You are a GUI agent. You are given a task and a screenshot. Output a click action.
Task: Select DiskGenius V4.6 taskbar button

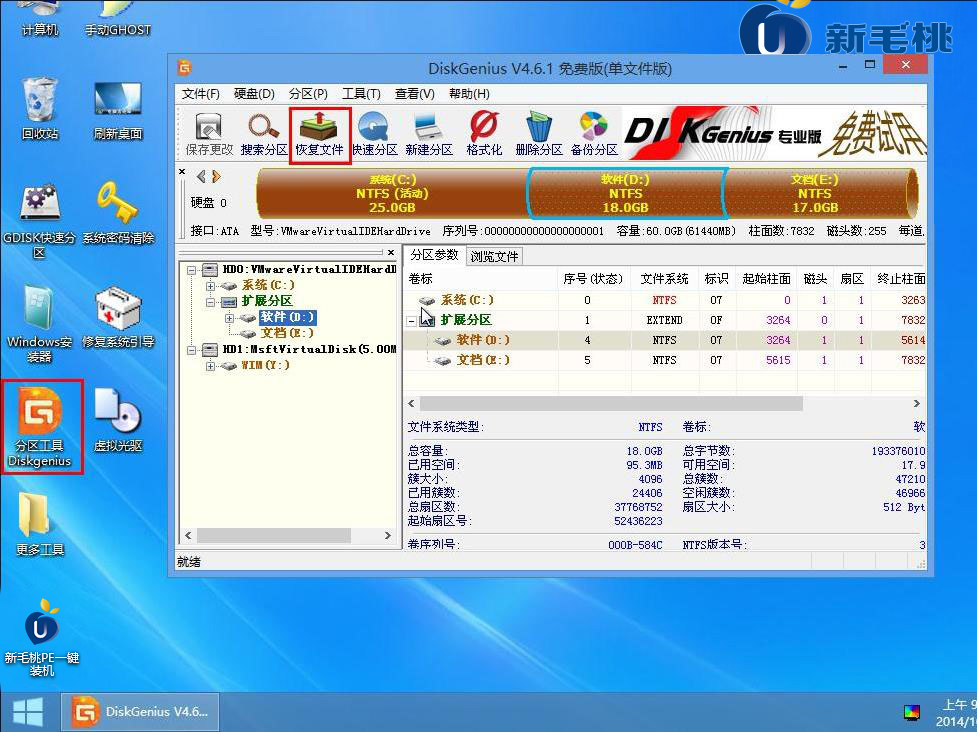coord(140,711)
